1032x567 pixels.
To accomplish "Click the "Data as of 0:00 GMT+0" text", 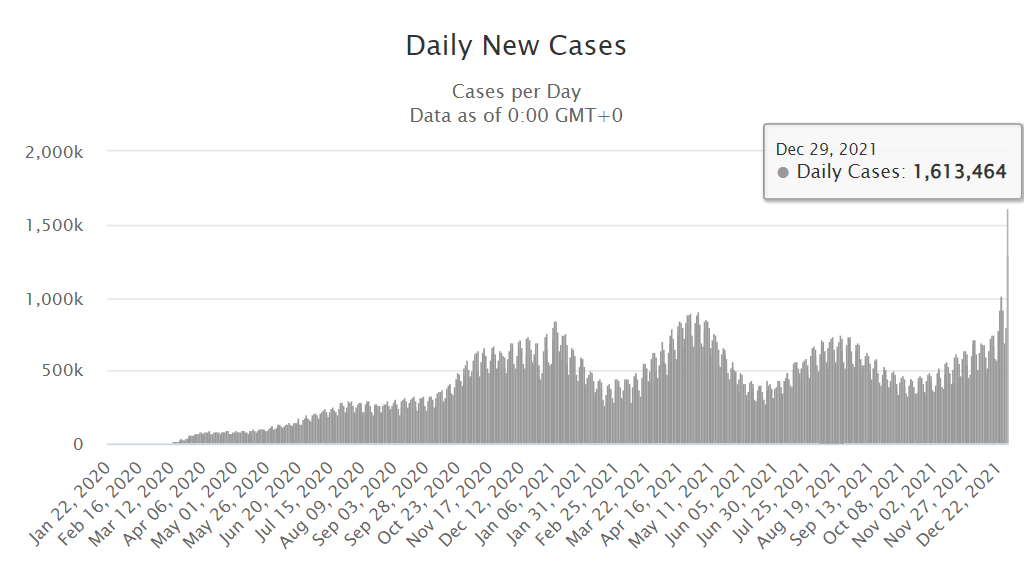I will pyautogui.click(x=516, y=116).
